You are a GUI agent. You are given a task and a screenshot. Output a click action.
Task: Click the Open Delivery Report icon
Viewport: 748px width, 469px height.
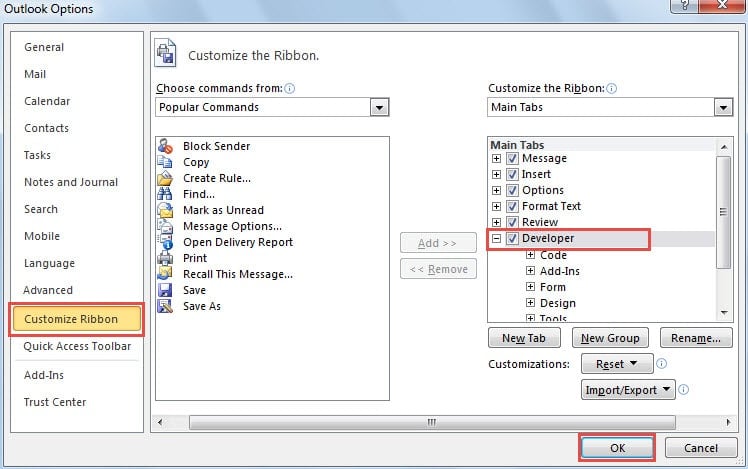166,242
